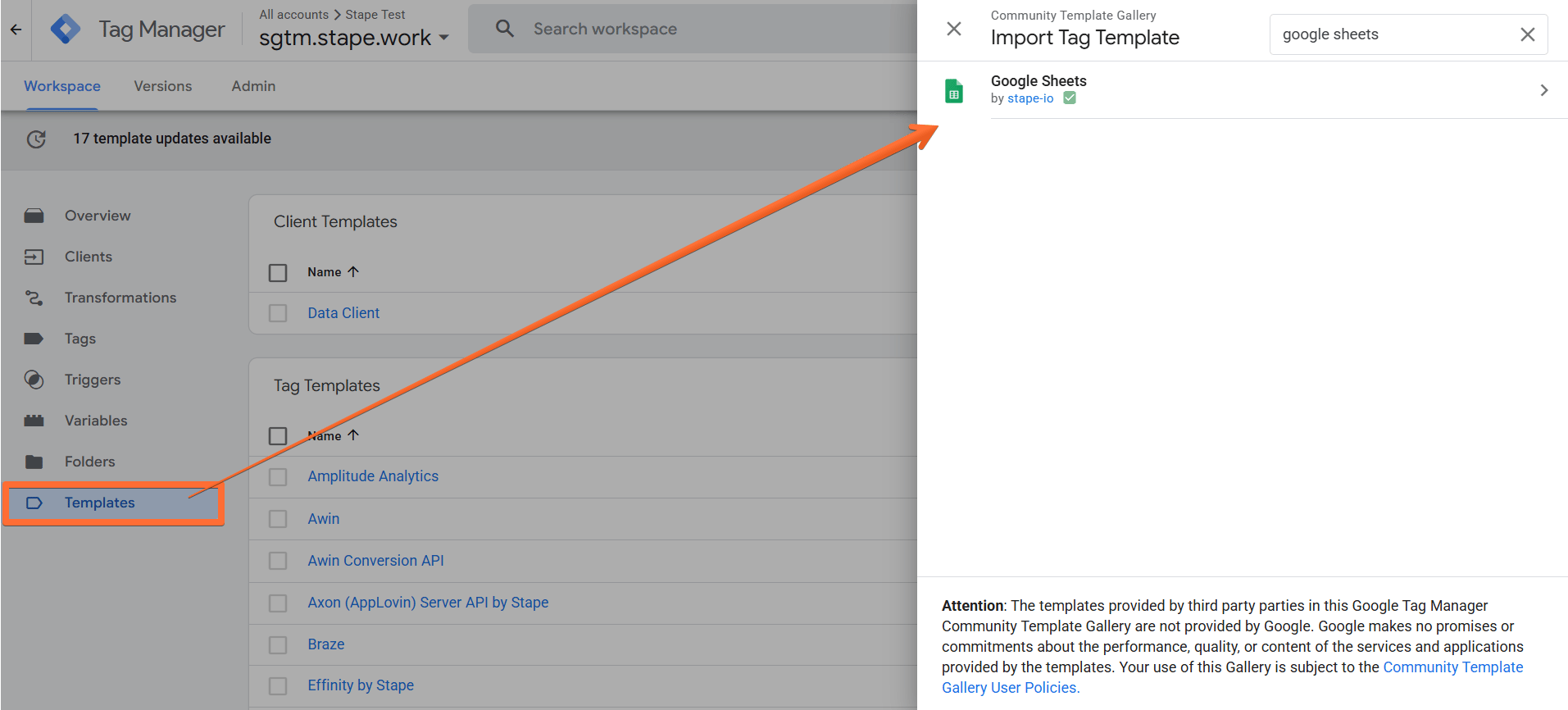
Task: Click the All accounts breadcrumb
Action: 293,15
